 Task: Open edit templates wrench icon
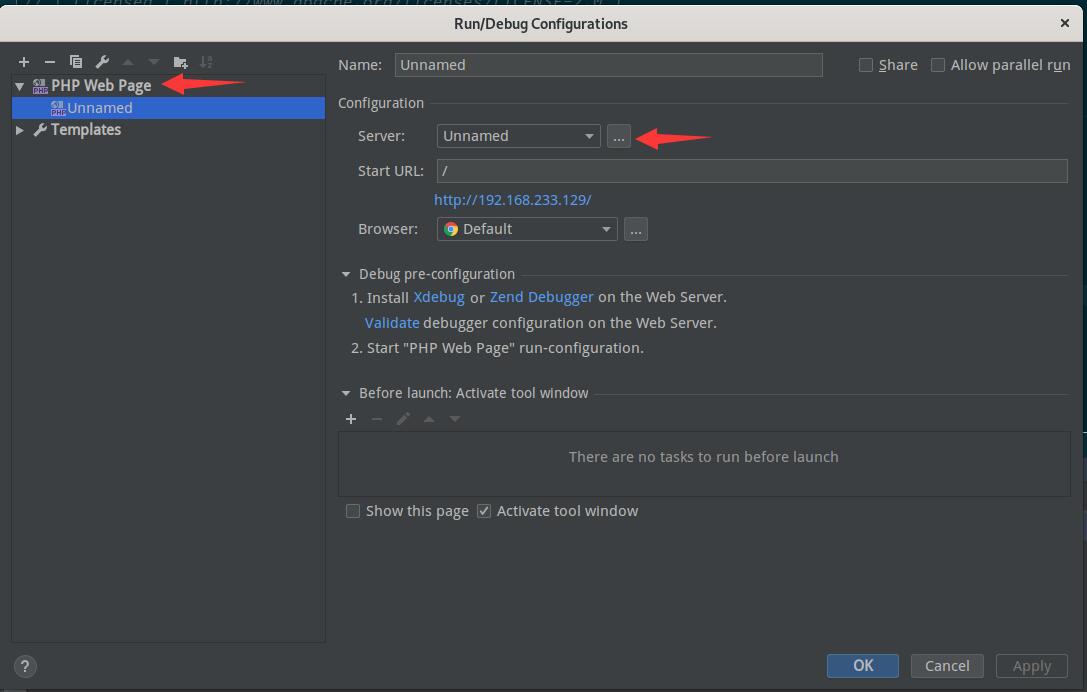102,62
